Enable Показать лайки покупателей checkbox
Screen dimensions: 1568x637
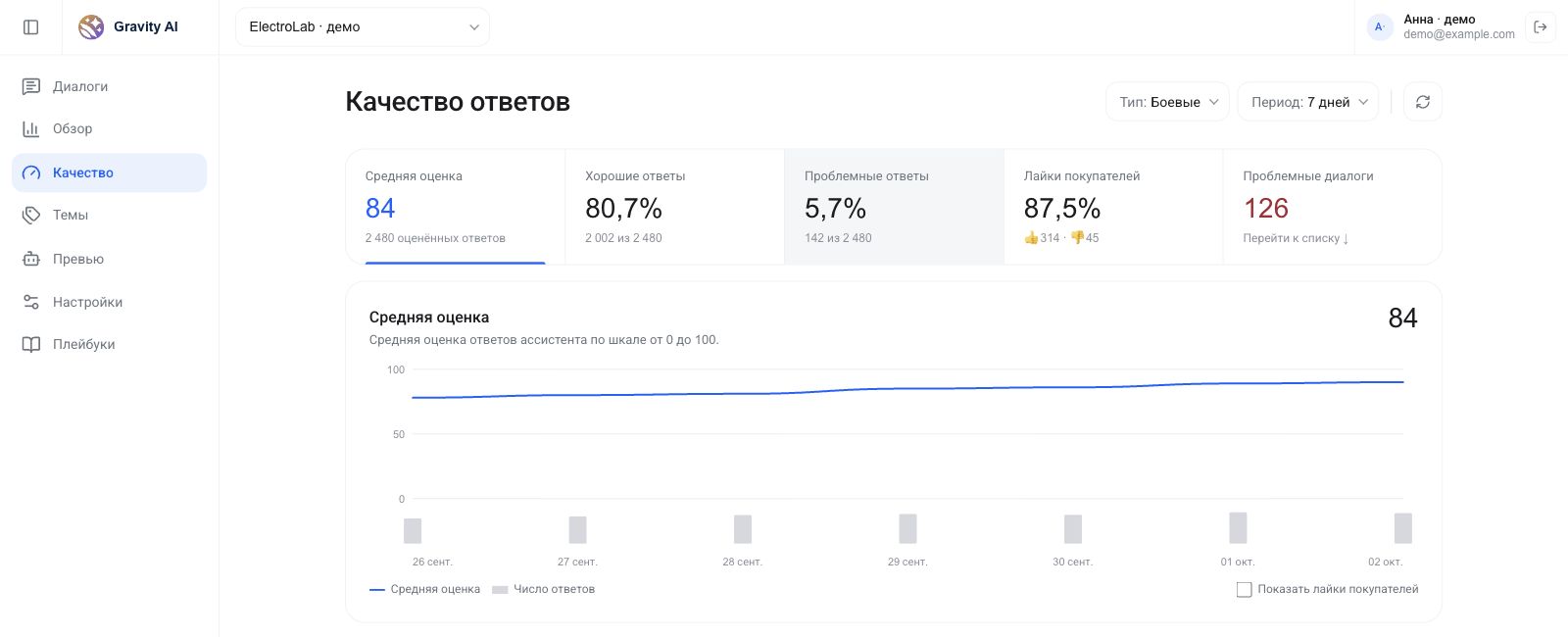coord(1245,589)
